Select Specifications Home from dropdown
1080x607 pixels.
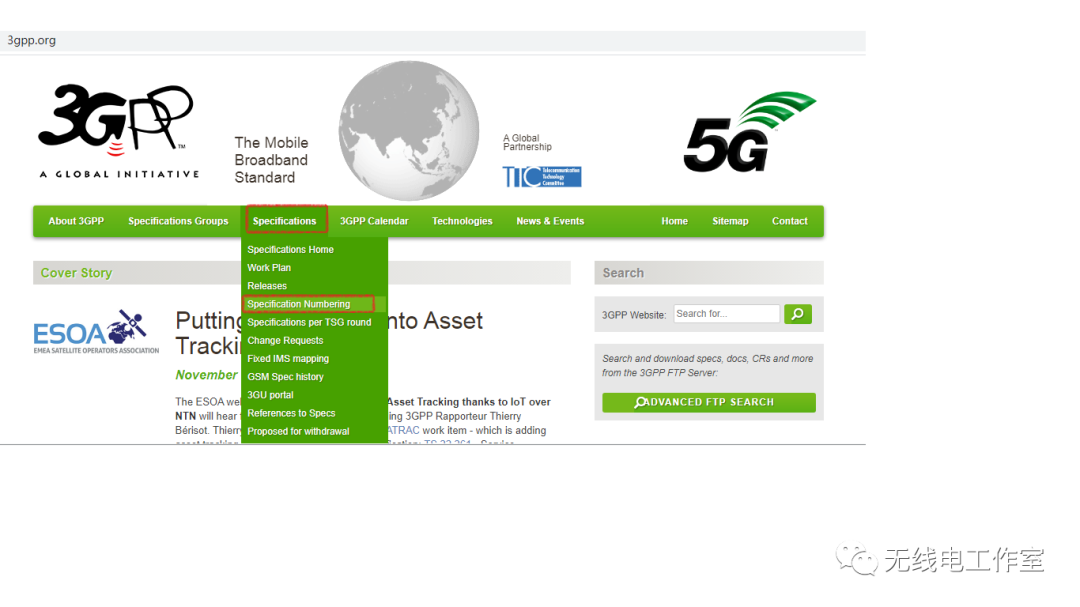[x=291, y=249]
